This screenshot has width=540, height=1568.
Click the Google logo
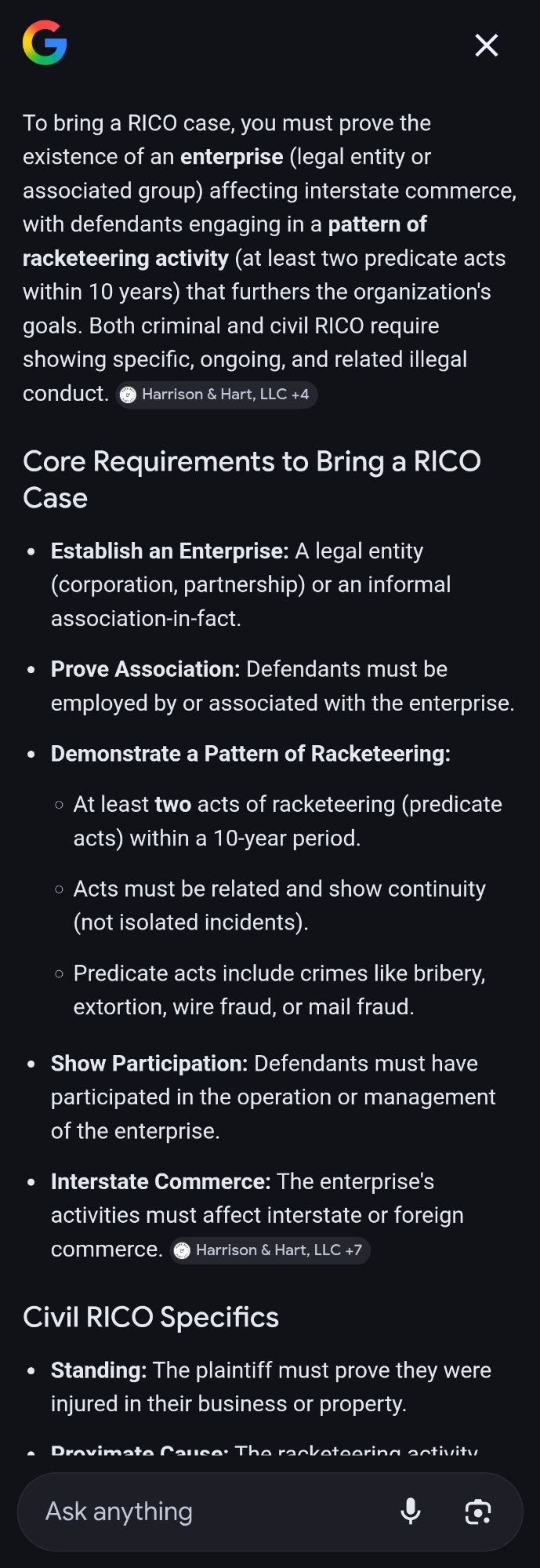coord(45,43)
